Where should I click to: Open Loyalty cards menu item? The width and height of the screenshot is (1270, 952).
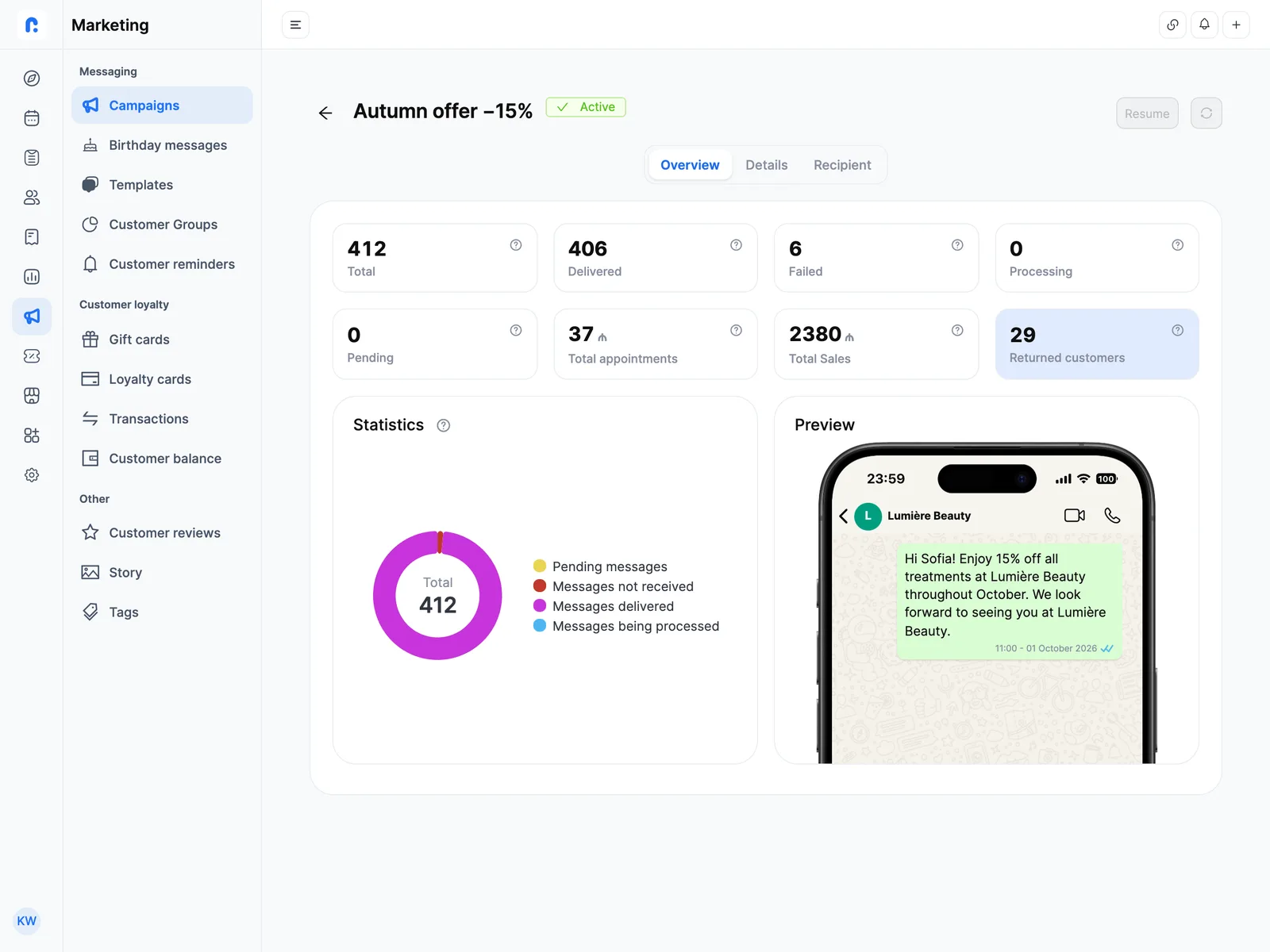pyautogui.click(x=162, y=379)
